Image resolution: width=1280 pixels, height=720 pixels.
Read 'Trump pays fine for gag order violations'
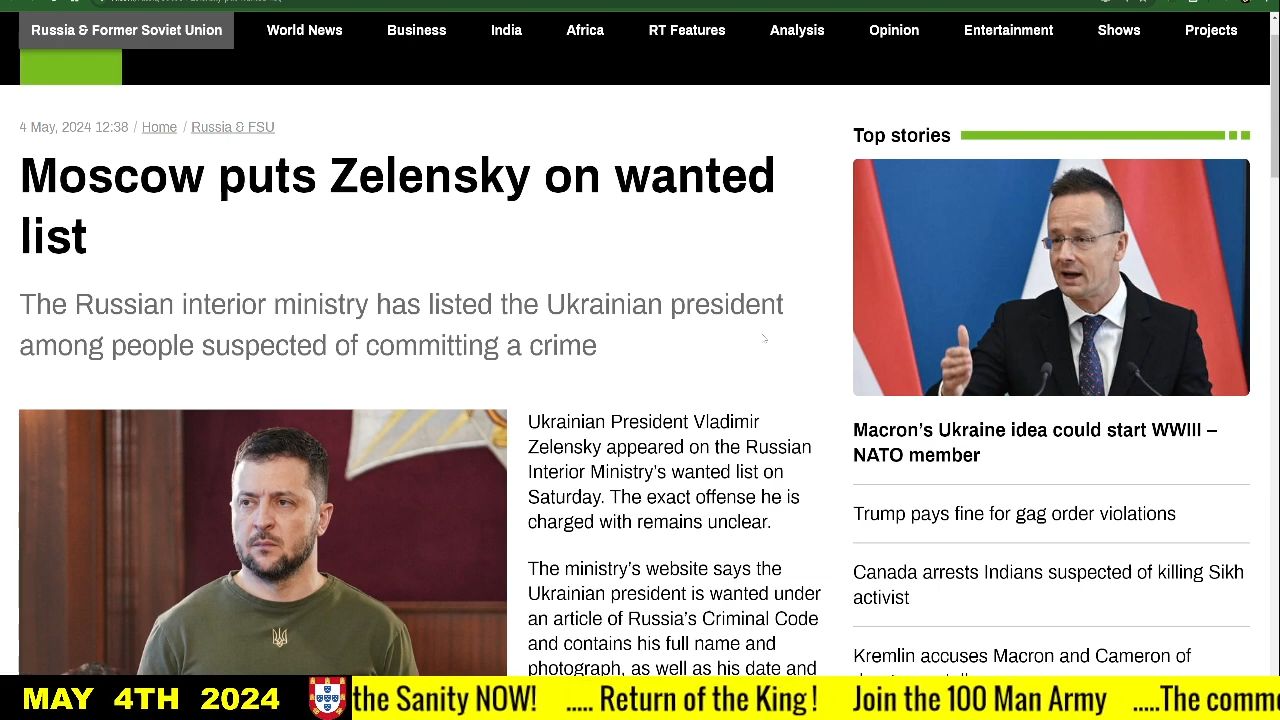point(1014,514)
